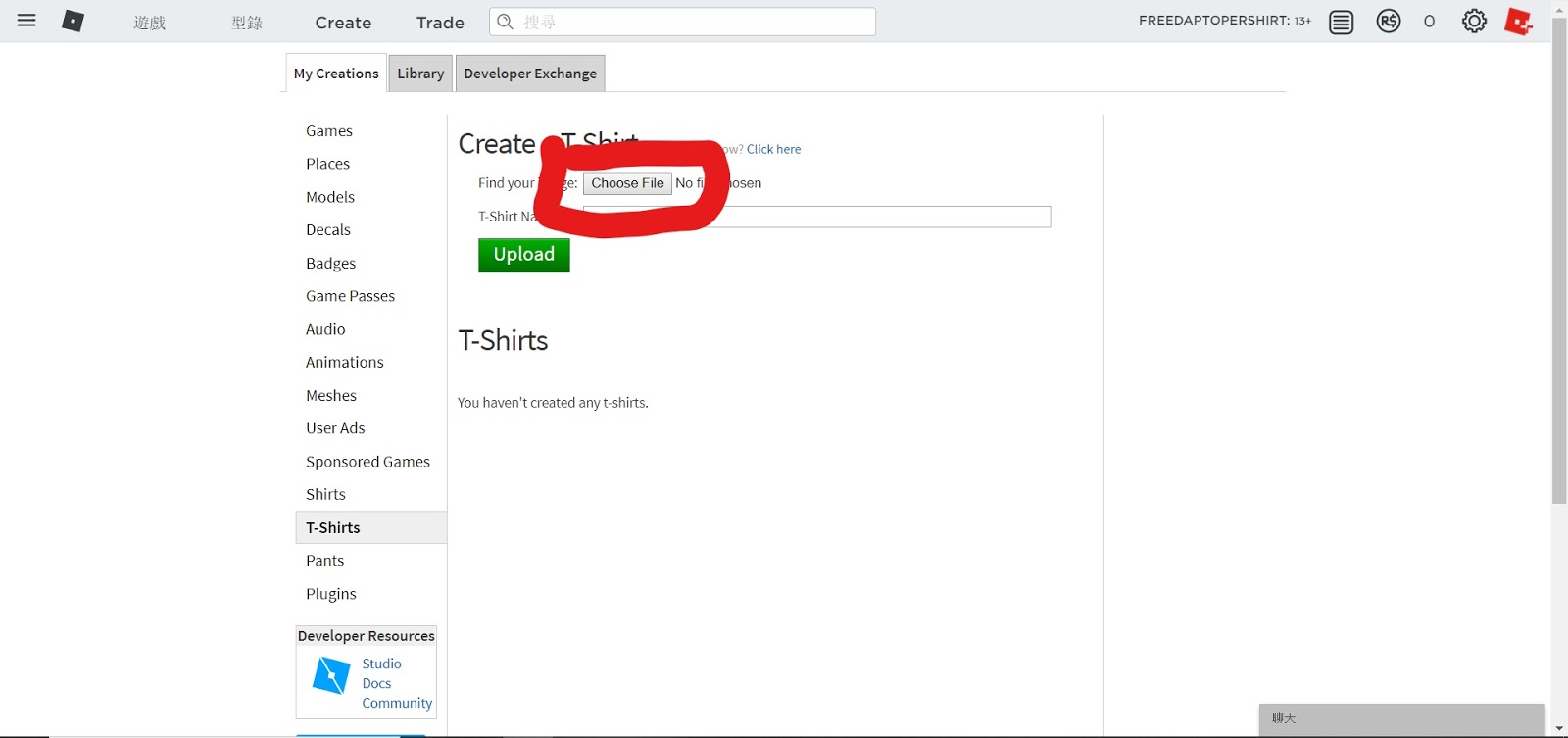Open Plugins in the sidebar
The image size is (1568, 738).
pos(331,594)
